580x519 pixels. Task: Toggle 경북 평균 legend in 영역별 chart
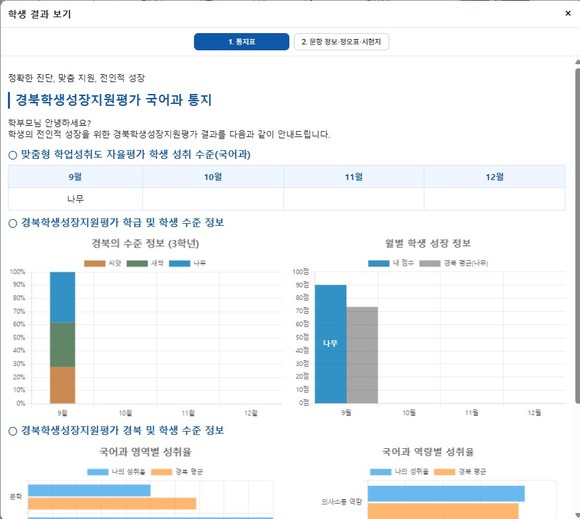(x=177, y=472)
